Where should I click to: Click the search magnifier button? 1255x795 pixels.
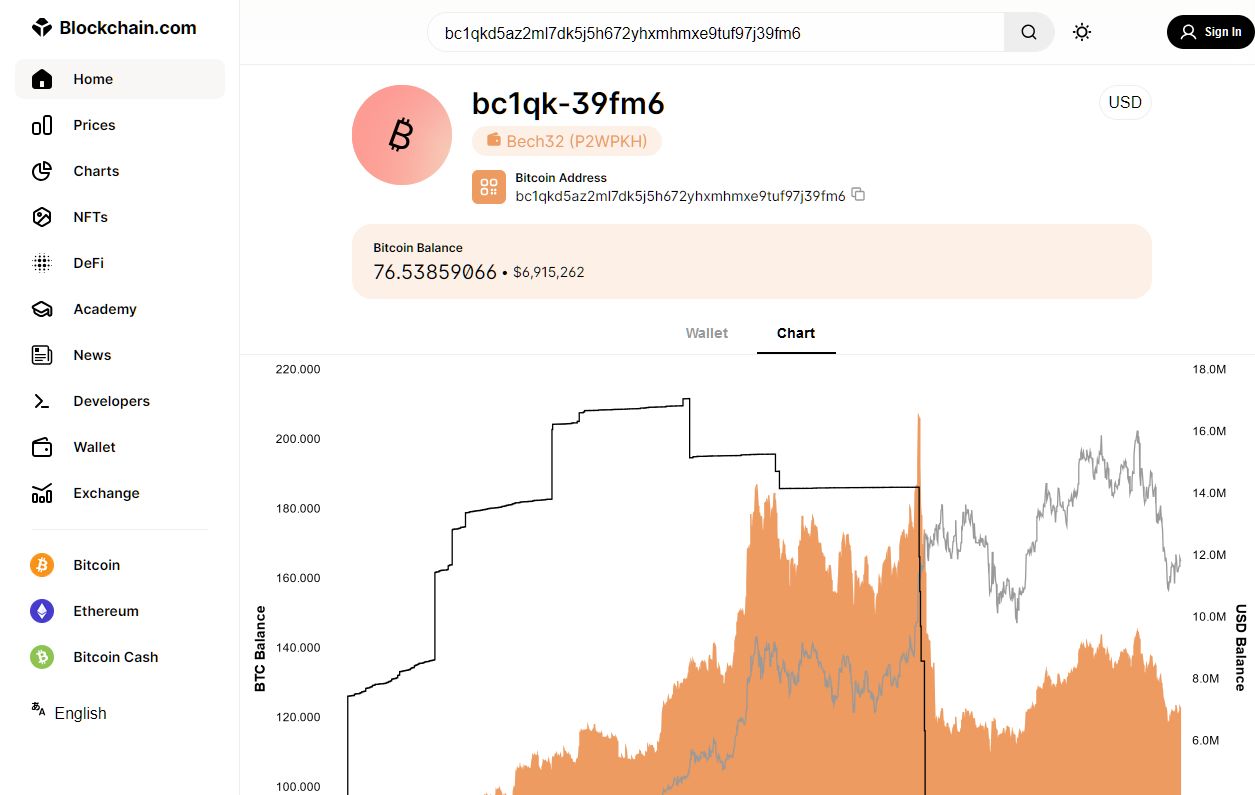click(x=1028, y=32)
